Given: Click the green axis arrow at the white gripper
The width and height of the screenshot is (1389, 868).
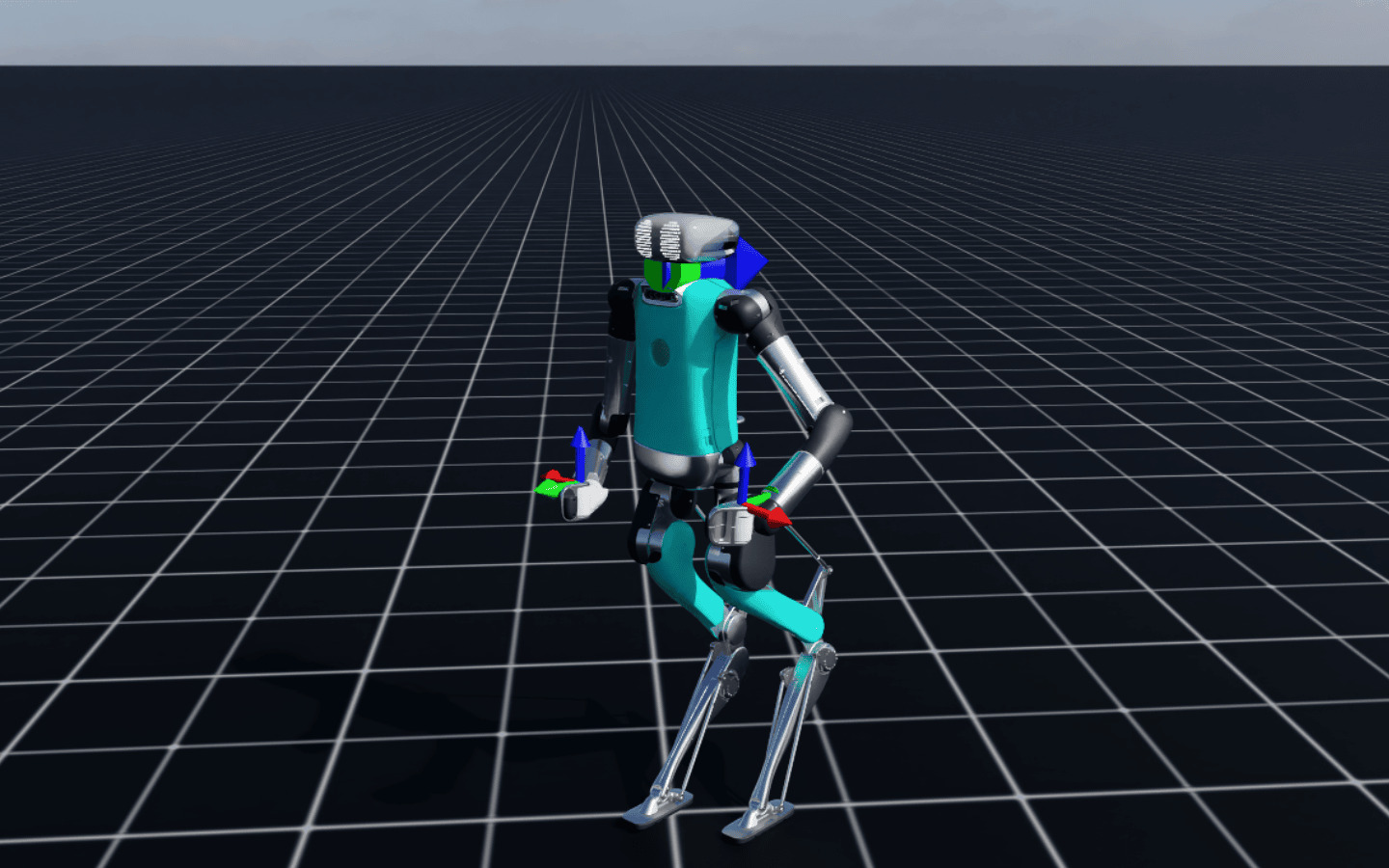Looking at the screenshot, I should click(547, 489).
